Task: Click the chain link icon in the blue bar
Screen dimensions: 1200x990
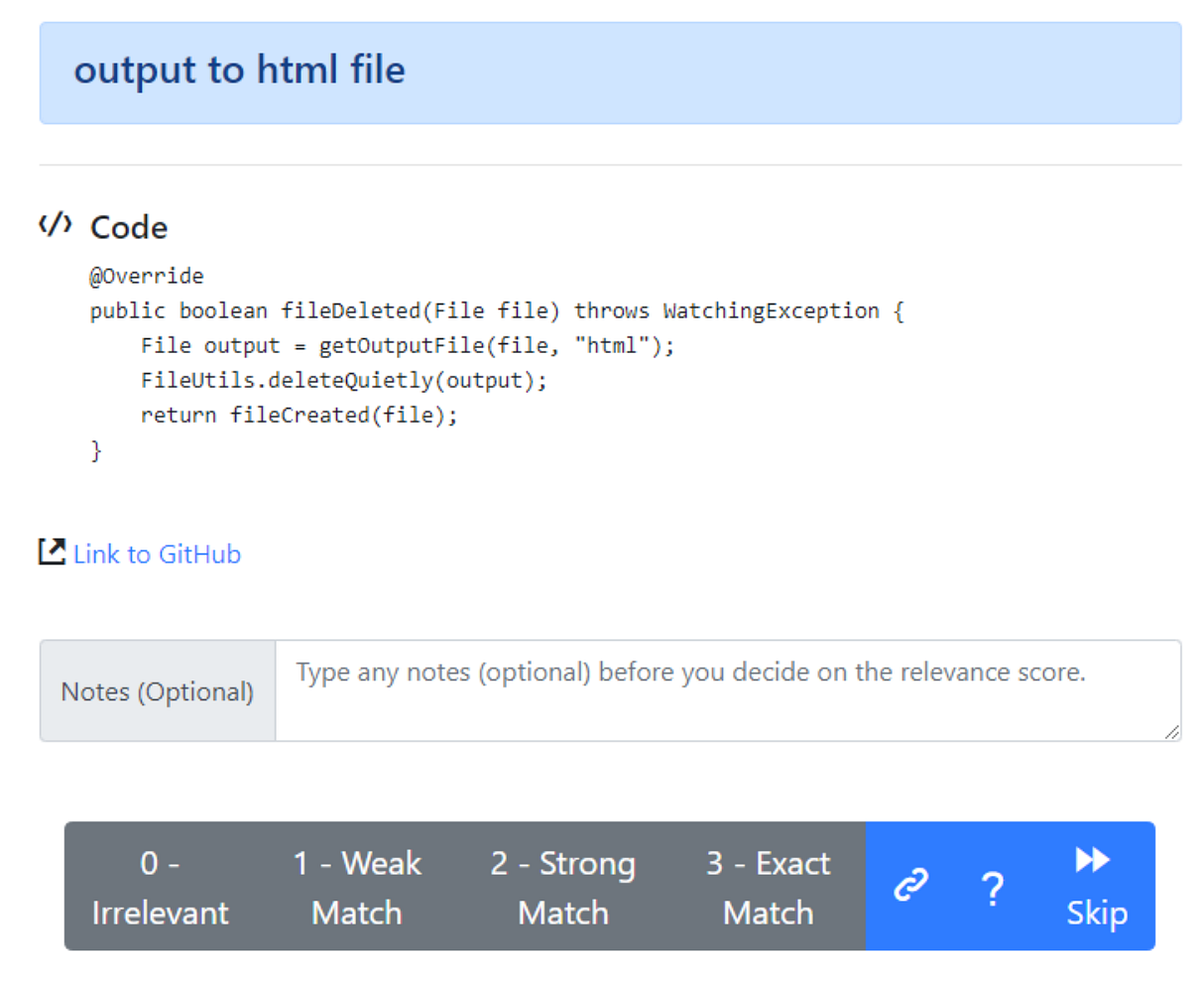Action: pyautogui.click(x=911, y=887)
